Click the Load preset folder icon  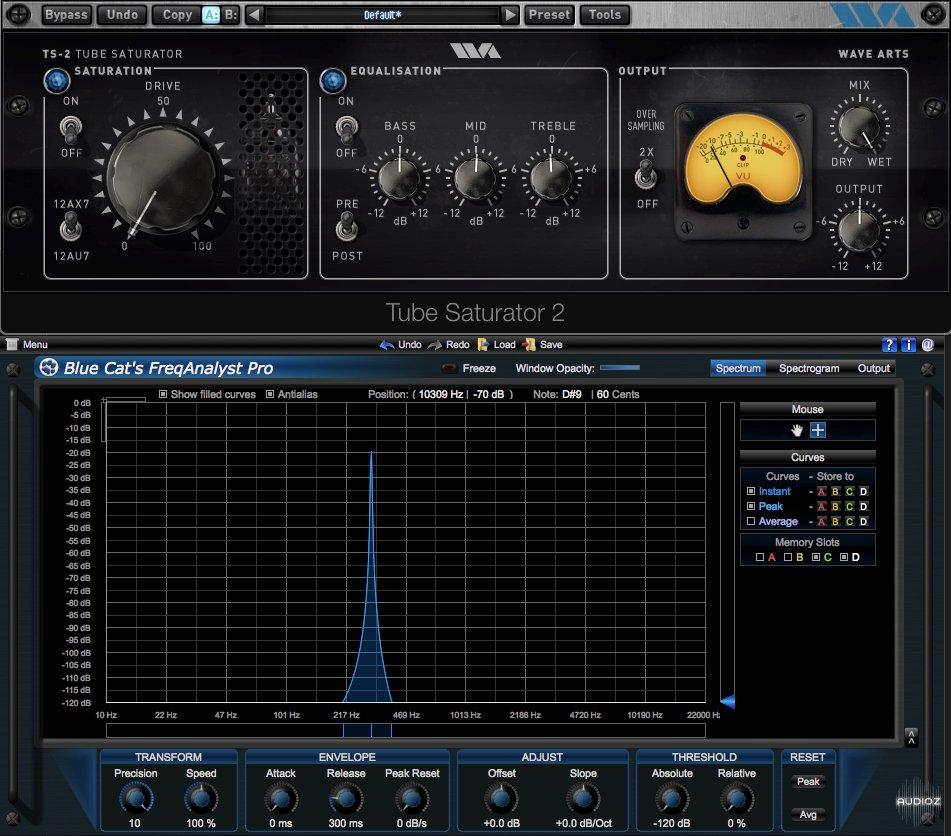click(x=483, y=345)
